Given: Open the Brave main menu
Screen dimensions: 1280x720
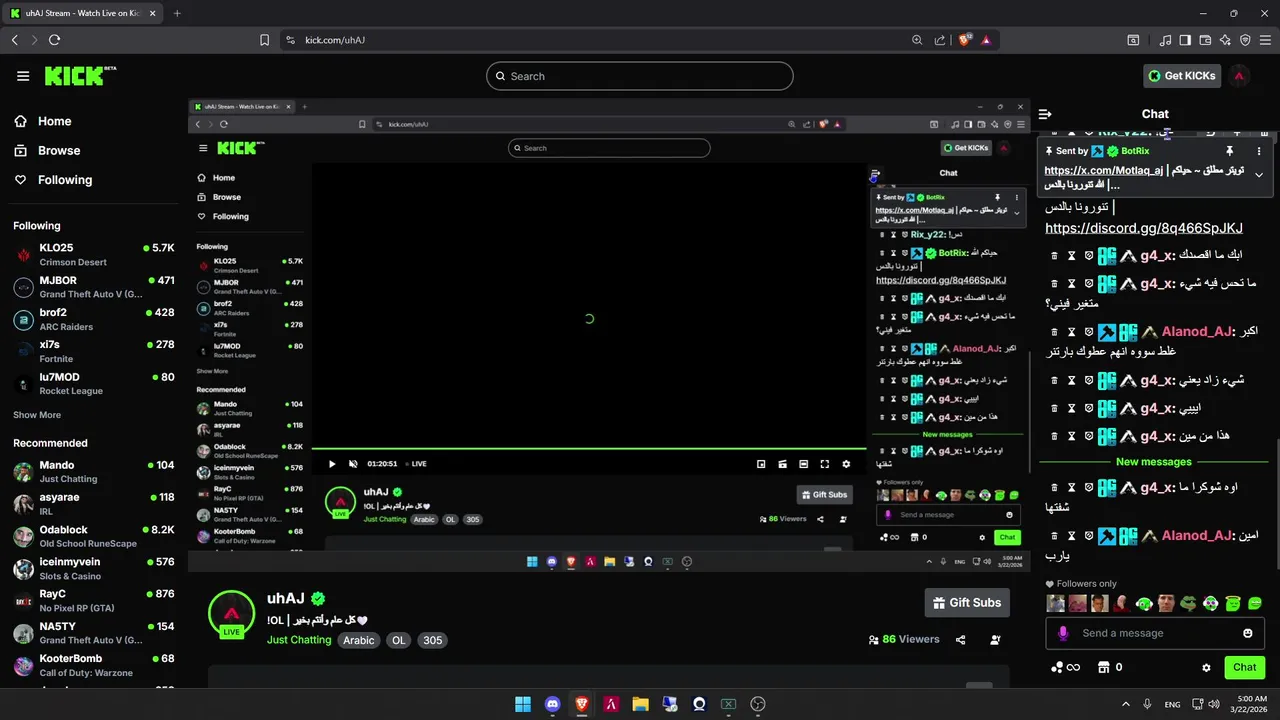Looking at the screenshot, I should click(1265, 40).
